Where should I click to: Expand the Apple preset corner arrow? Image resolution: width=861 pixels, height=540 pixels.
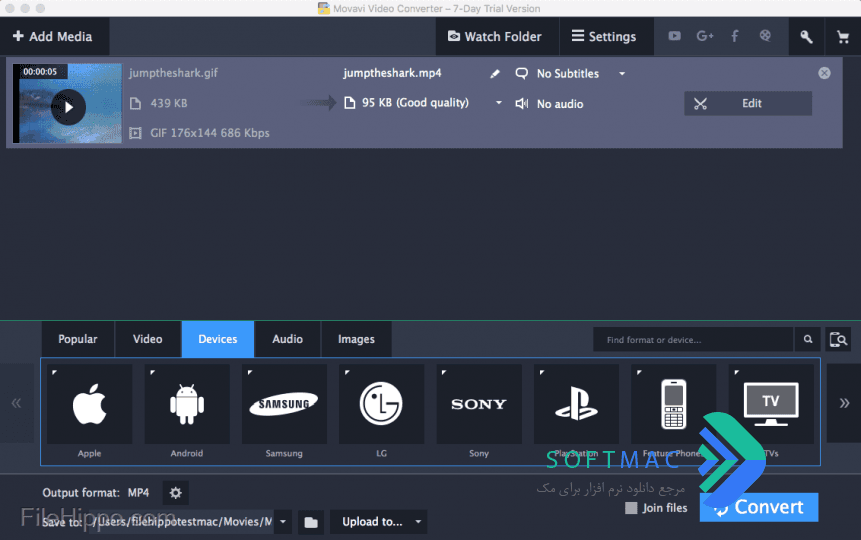pyautogui.click(x=54, y=372)
